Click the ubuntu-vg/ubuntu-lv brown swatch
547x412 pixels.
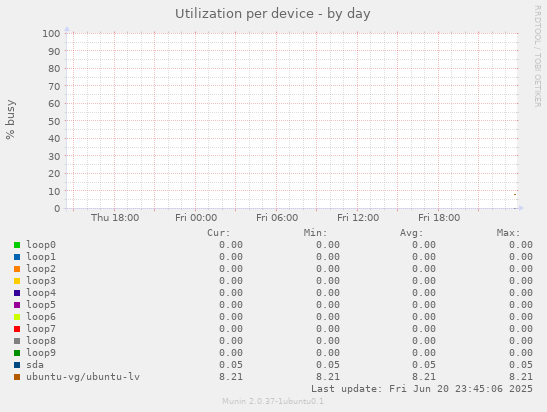(17, 377)
